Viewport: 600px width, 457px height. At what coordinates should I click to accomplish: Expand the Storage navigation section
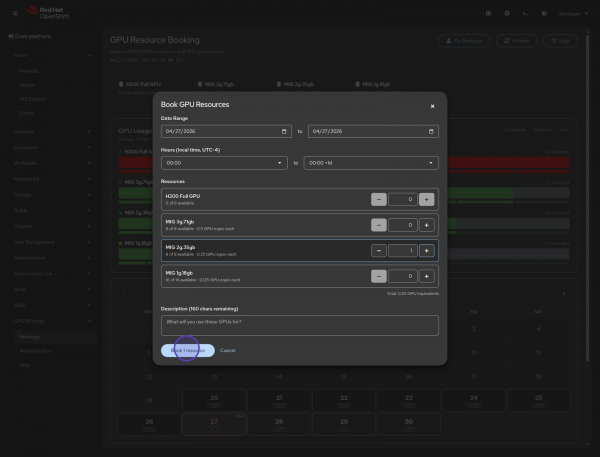click(52, 195)
